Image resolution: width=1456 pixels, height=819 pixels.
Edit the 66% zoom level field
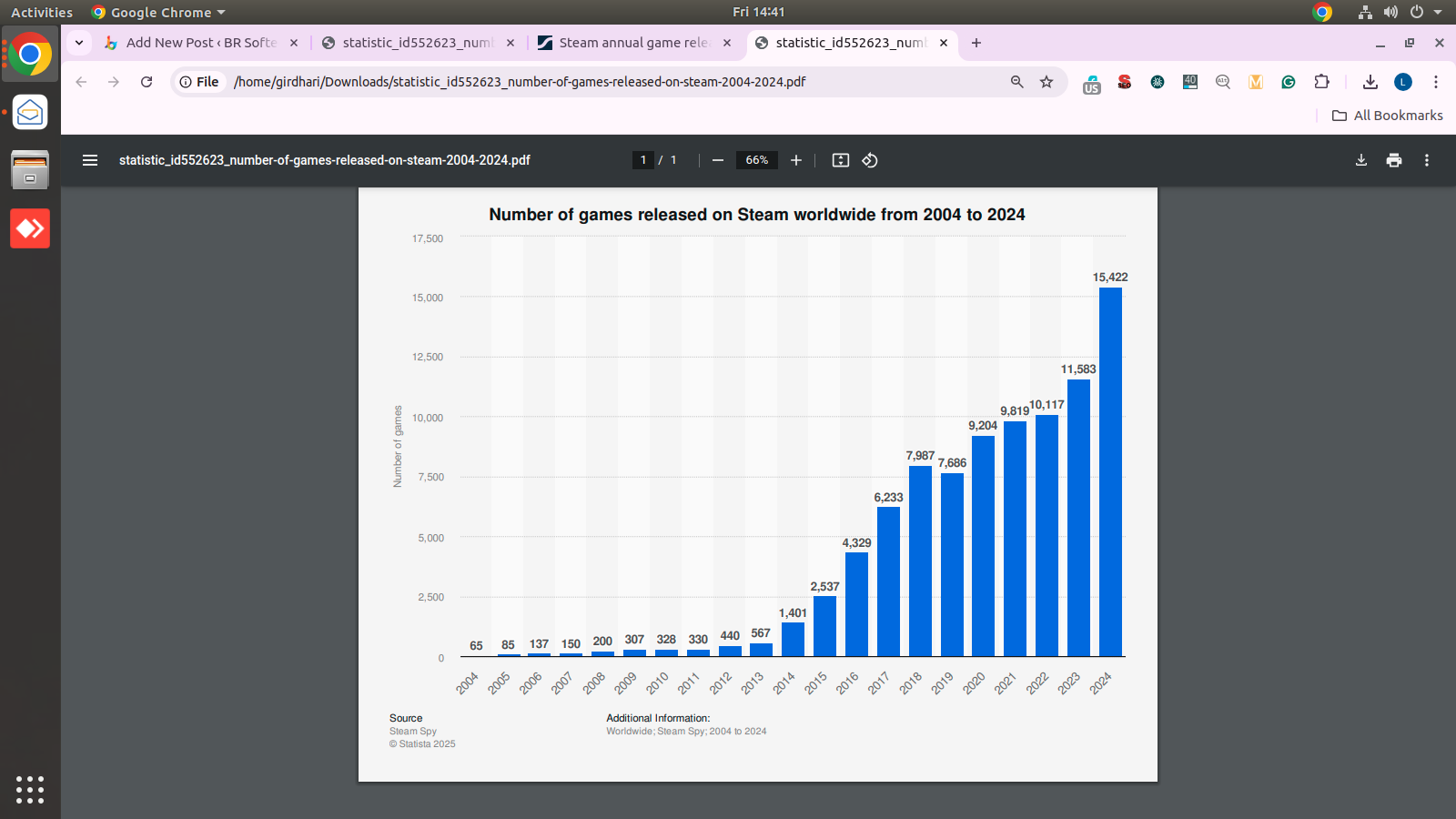(x=756, y=160)
